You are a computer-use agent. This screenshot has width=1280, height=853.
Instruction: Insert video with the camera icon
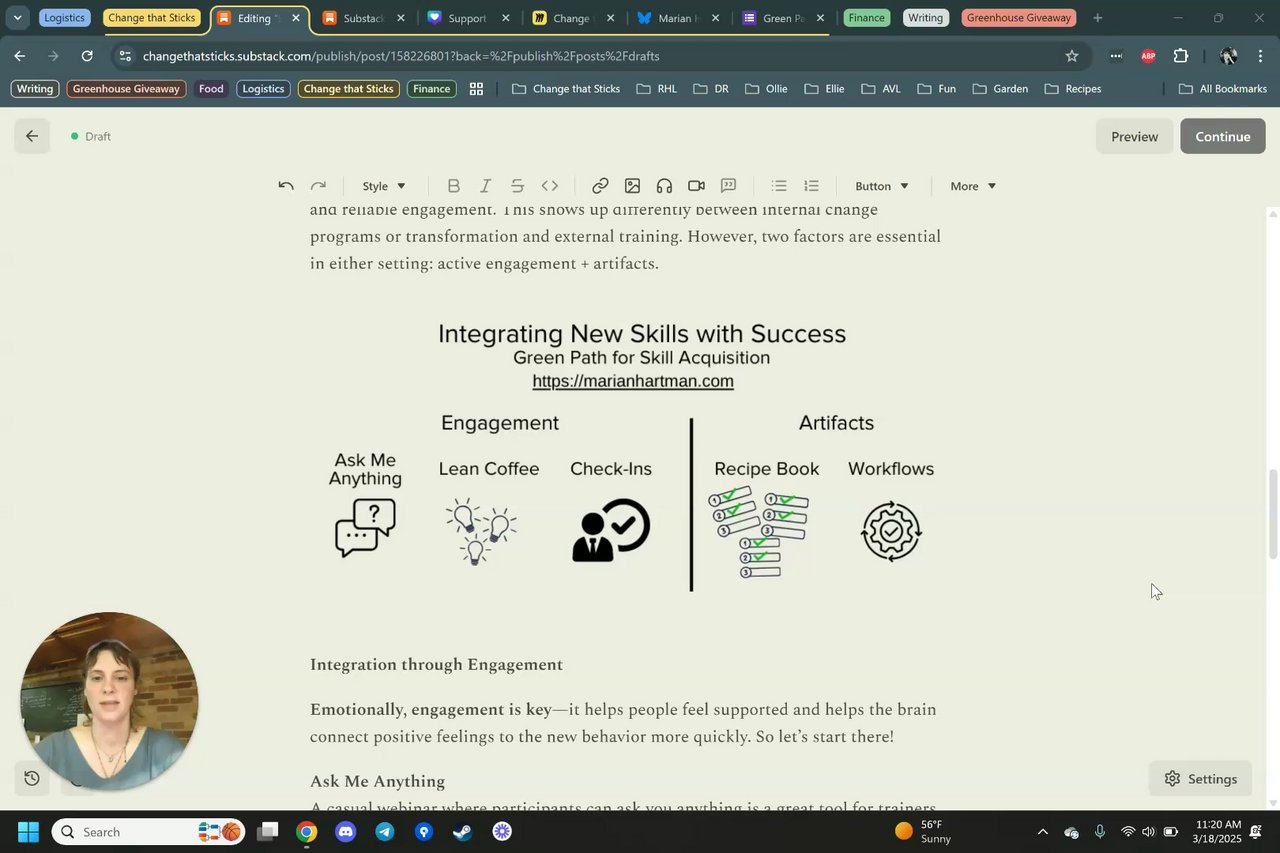[x=696, y=186]
